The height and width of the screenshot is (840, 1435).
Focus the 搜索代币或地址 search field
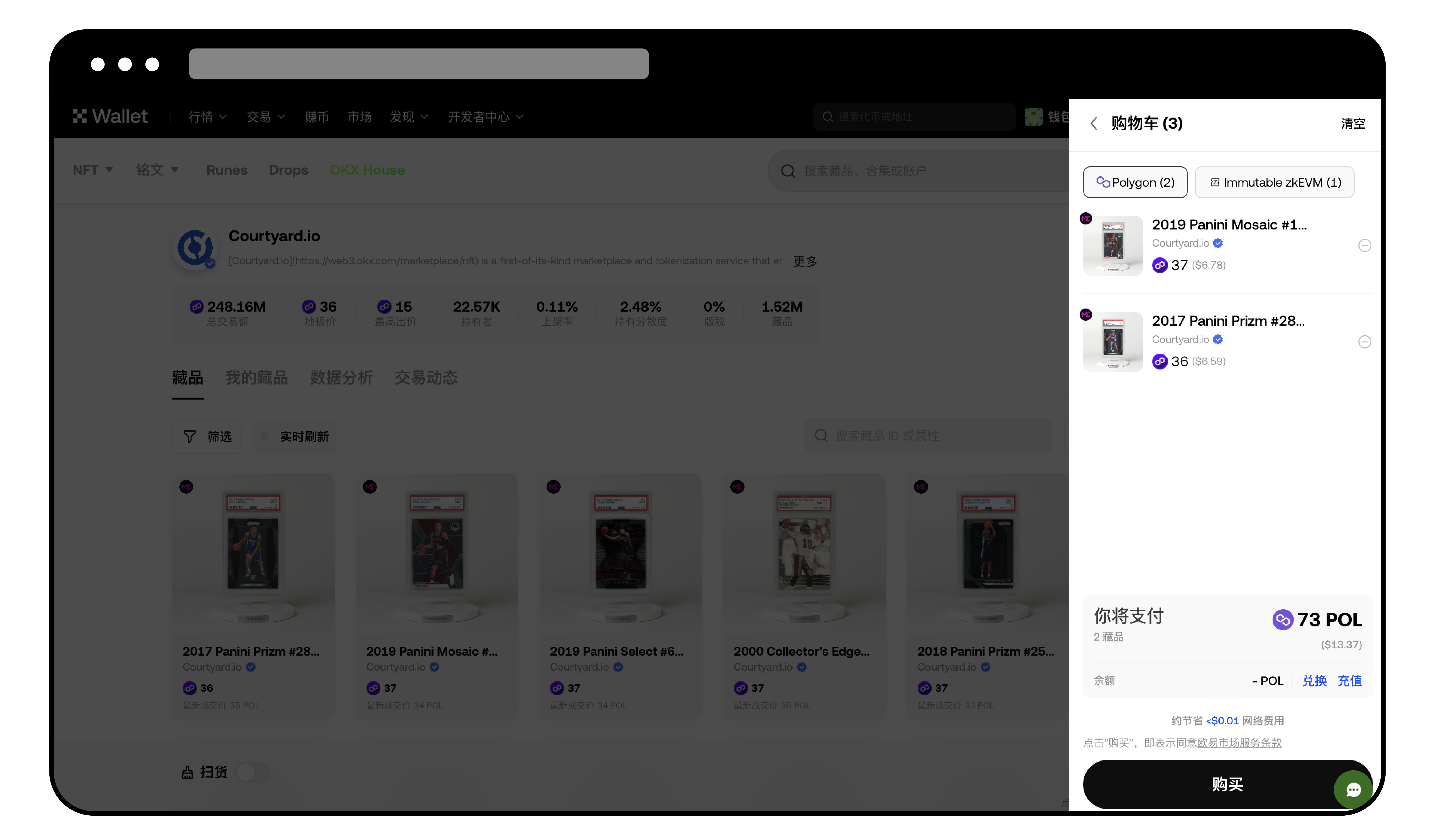click(914, 117)
